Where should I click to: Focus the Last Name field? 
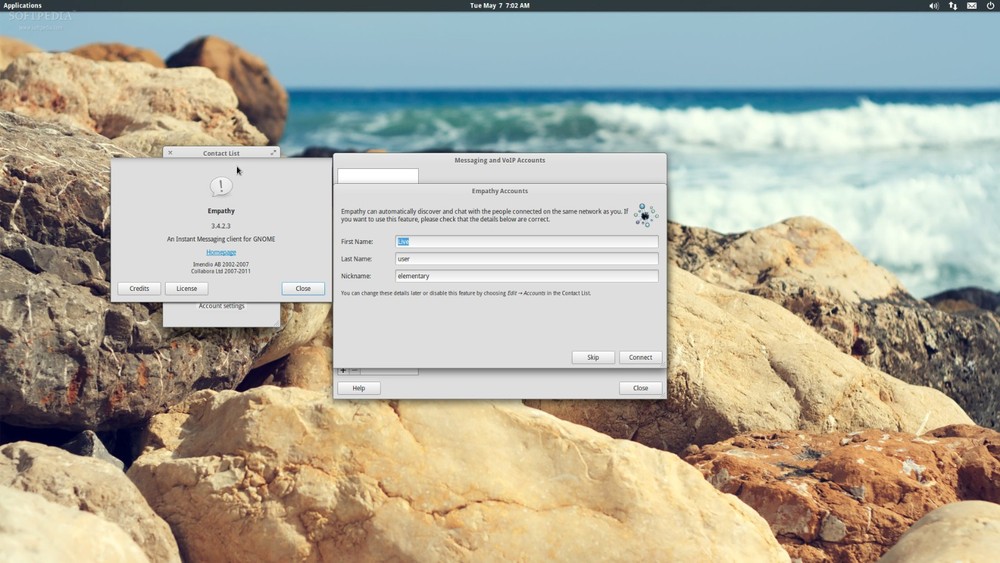coord(526,258)
